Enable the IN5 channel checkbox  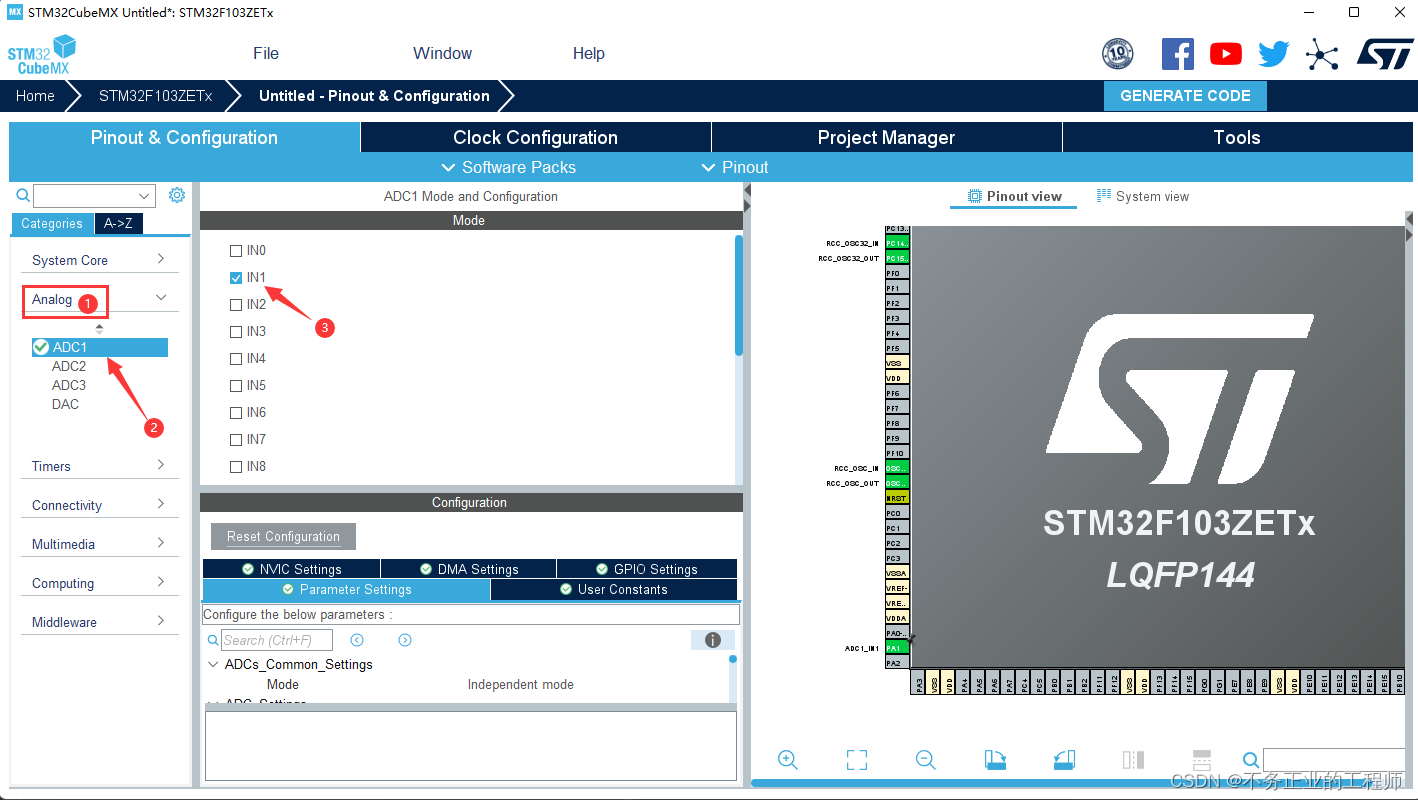pyautogui.click(x=236, y=386)
